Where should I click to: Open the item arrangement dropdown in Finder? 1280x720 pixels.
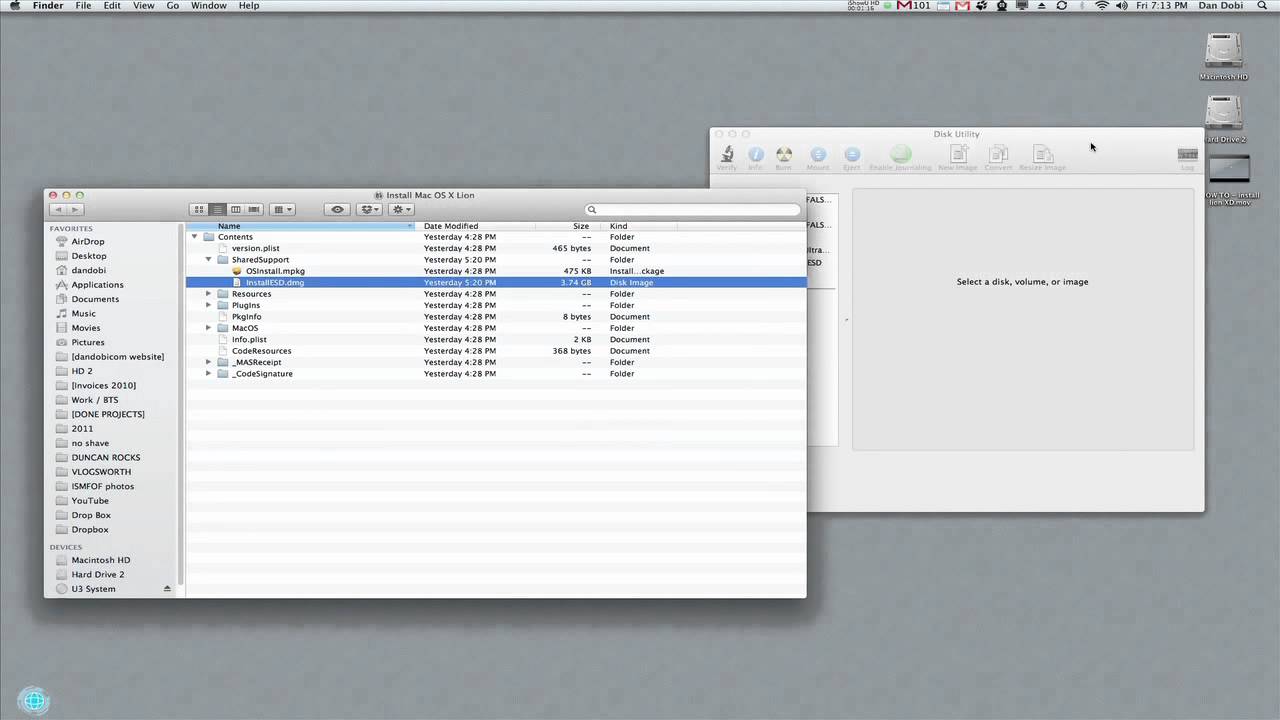click(283, 209)
